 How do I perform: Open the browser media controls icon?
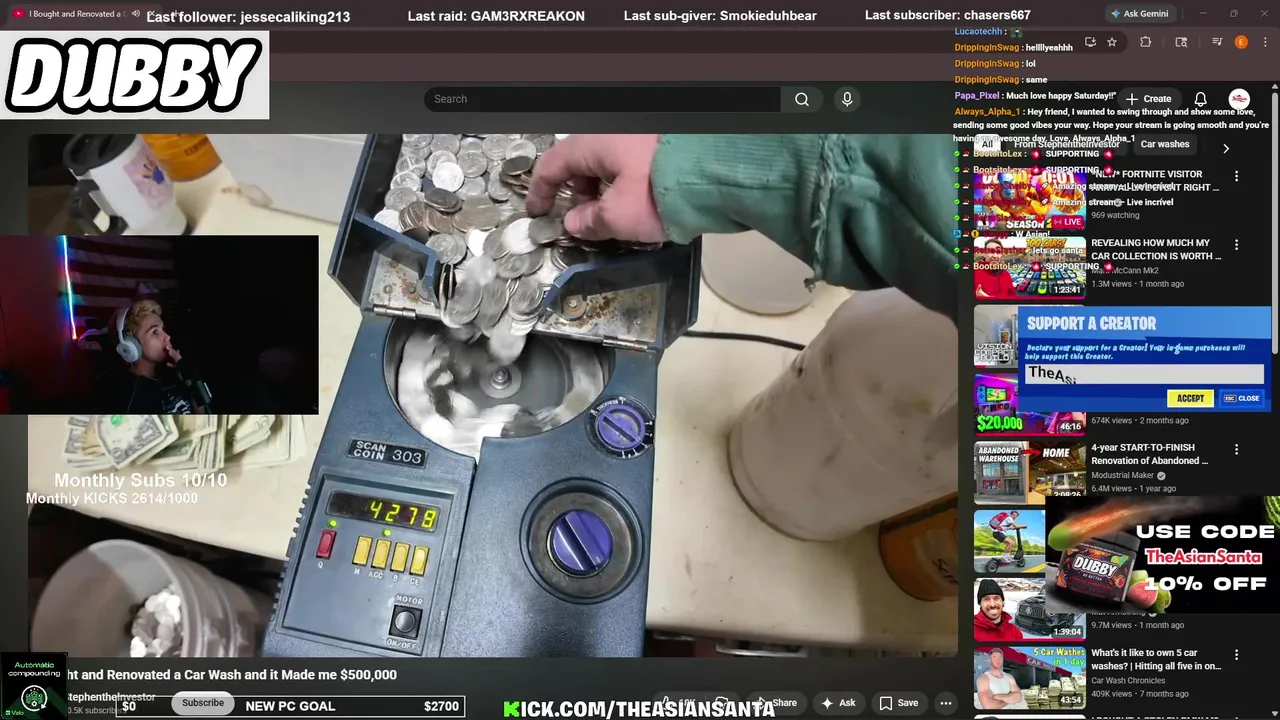tap(1217, 42)
